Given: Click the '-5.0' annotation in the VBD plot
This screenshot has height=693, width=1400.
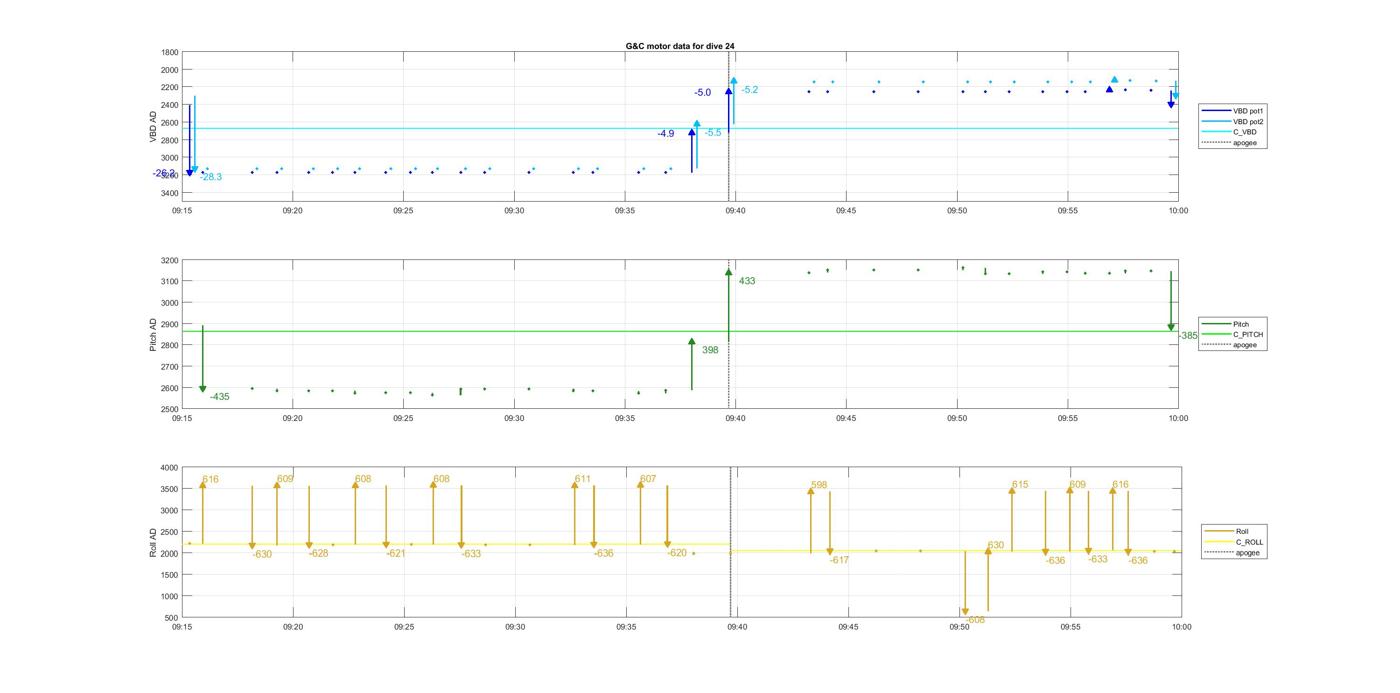Looking at the screenshot, I should click(703, 93).
